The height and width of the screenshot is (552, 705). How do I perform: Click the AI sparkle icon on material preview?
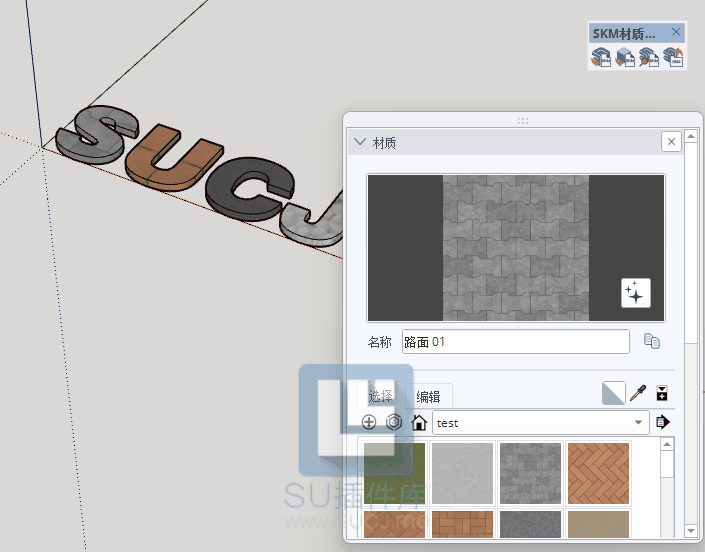[635, 292]
